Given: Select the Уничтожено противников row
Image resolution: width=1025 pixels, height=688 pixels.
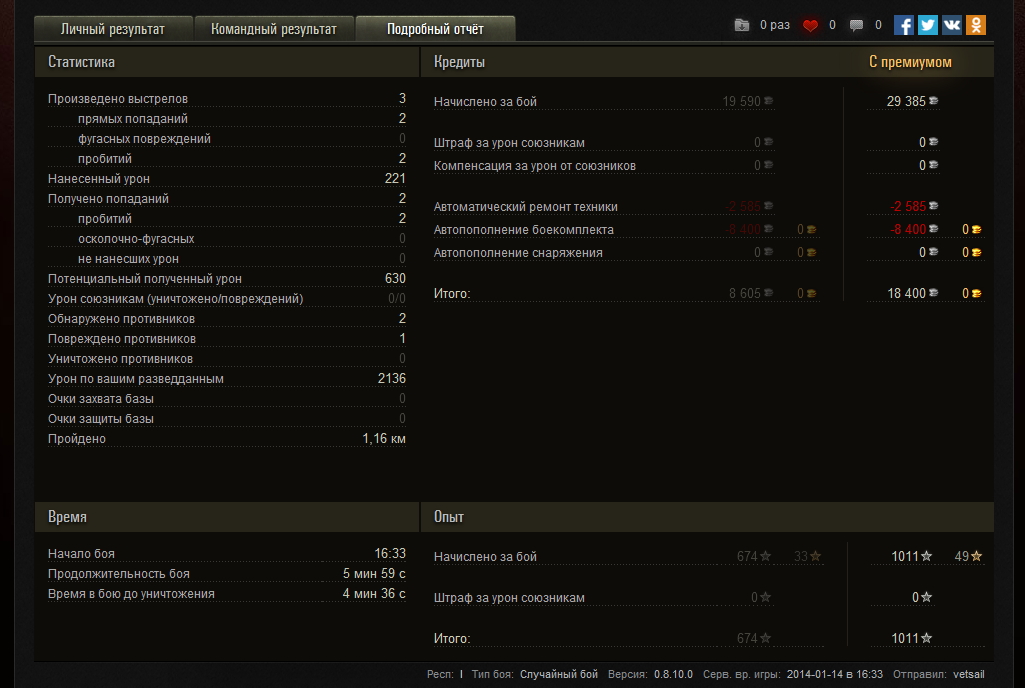Looking at the screenshot, I should [227, 359].
